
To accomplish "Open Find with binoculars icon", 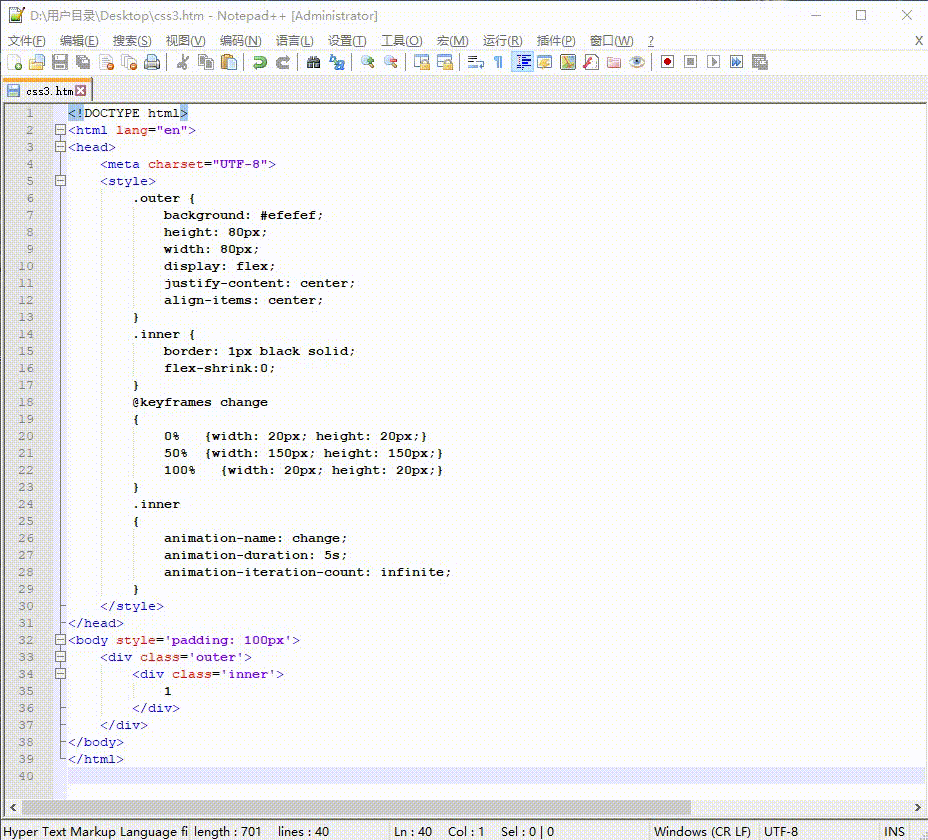I will coord(314,62).
